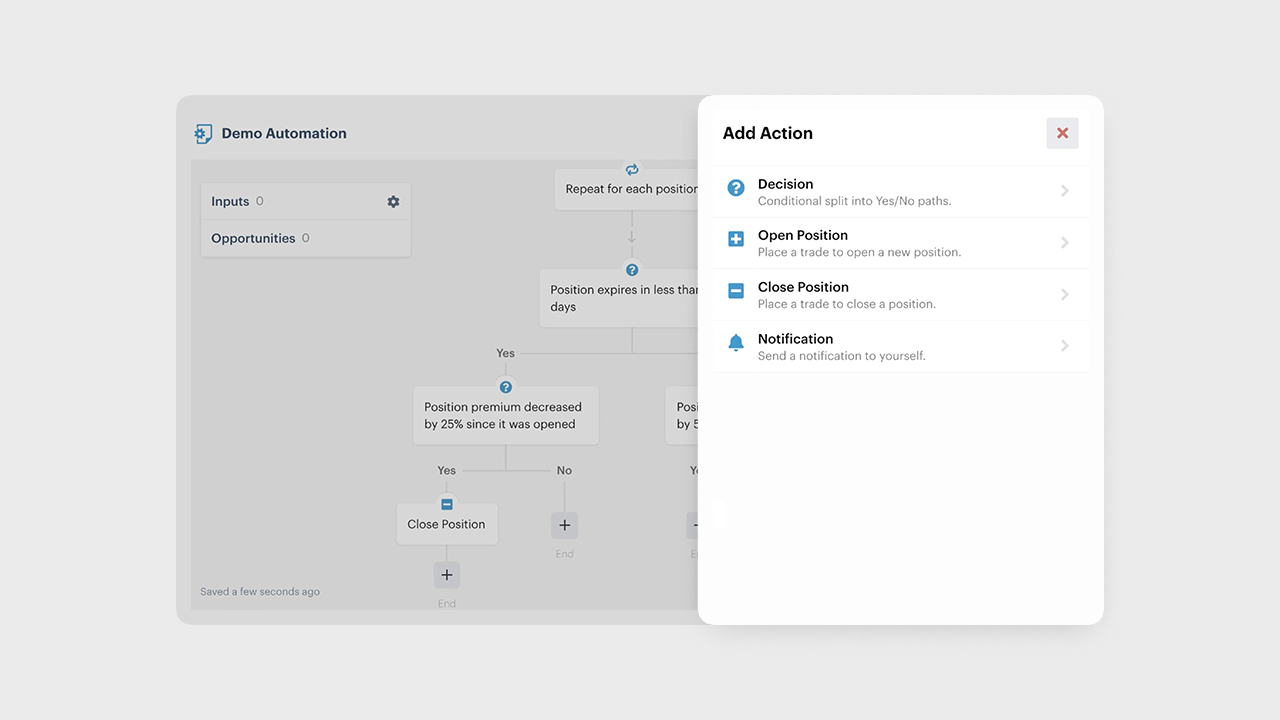Click the 'Add Action' heading
Screen dimensions: 1280x720
pyautogui.click(x=768, y=133)
